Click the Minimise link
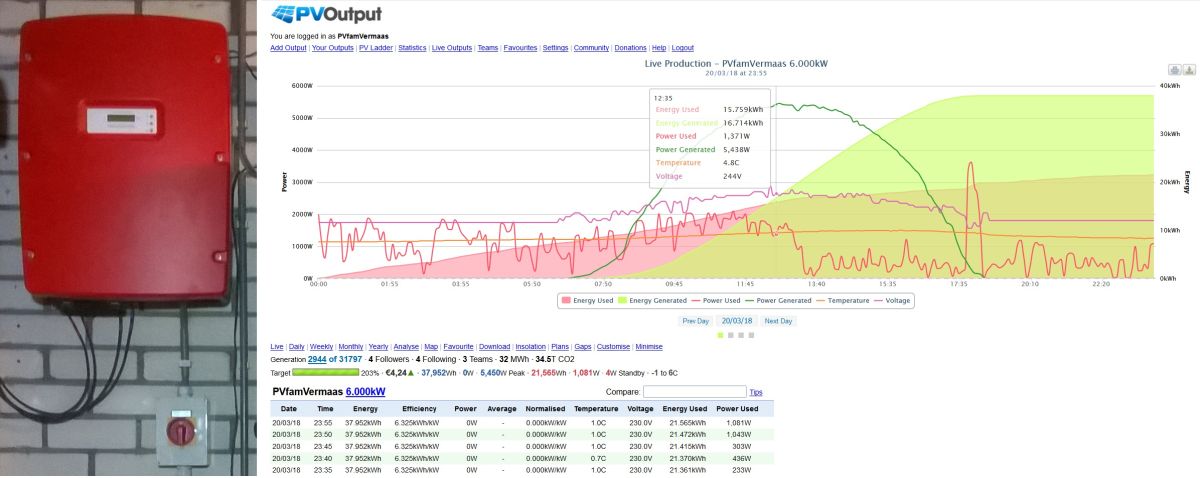1200x478 pixels. point(649,347)
